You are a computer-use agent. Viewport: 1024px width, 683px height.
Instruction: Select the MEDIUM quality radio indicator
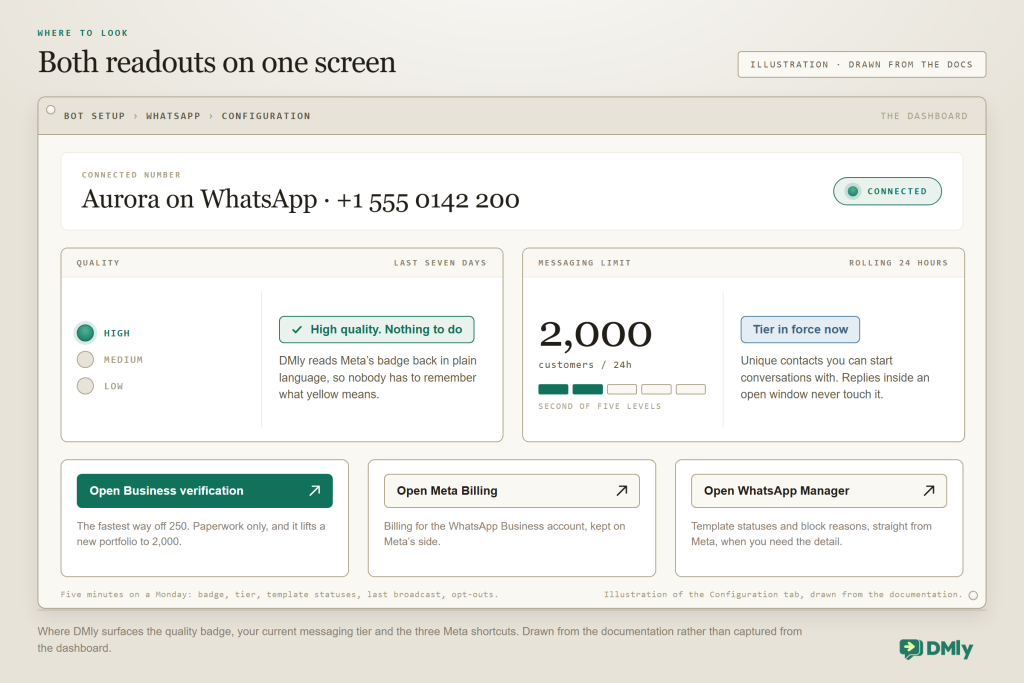(86, 360)
